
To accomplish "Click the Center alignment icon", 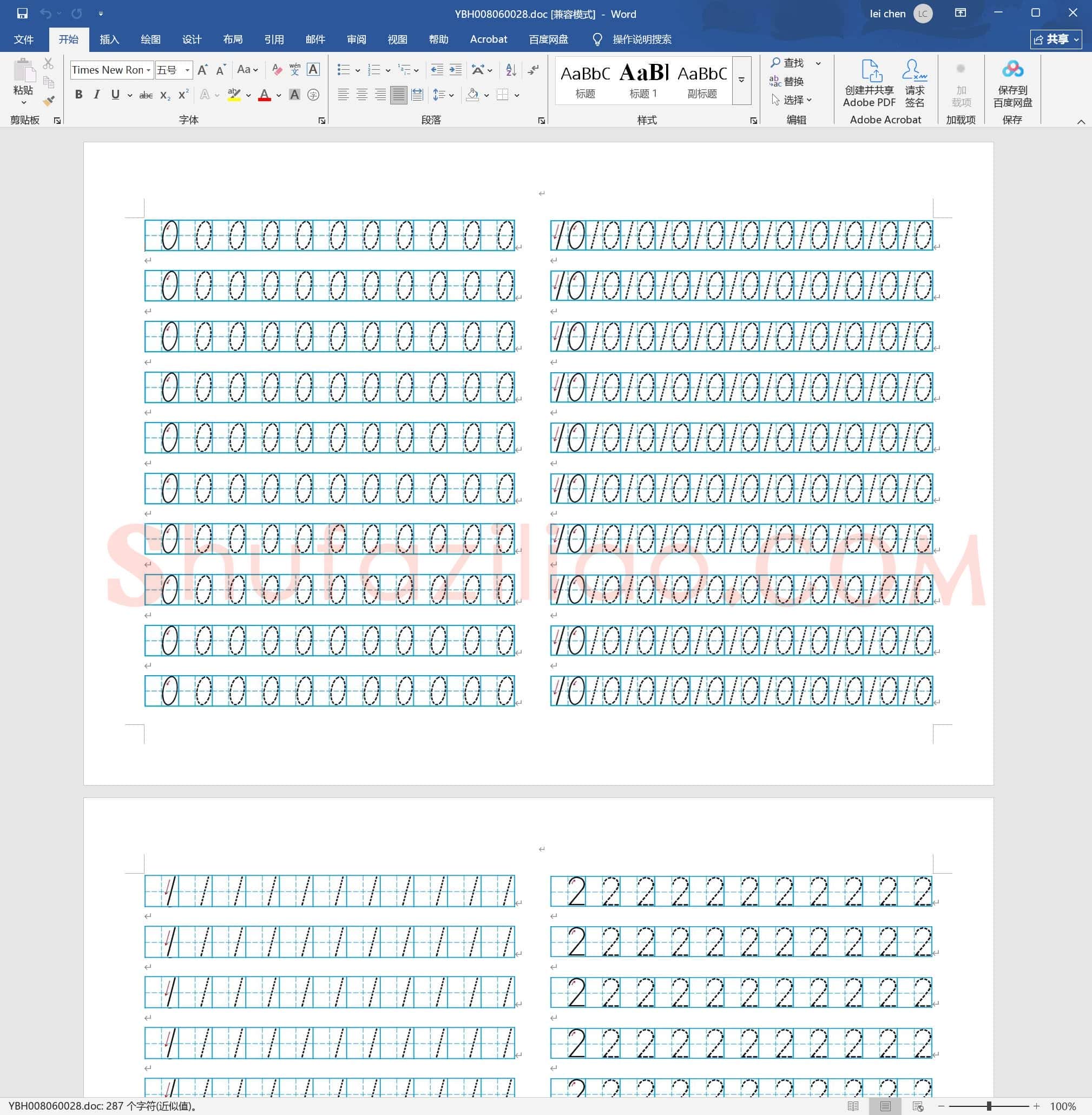I will click(362, 95).
